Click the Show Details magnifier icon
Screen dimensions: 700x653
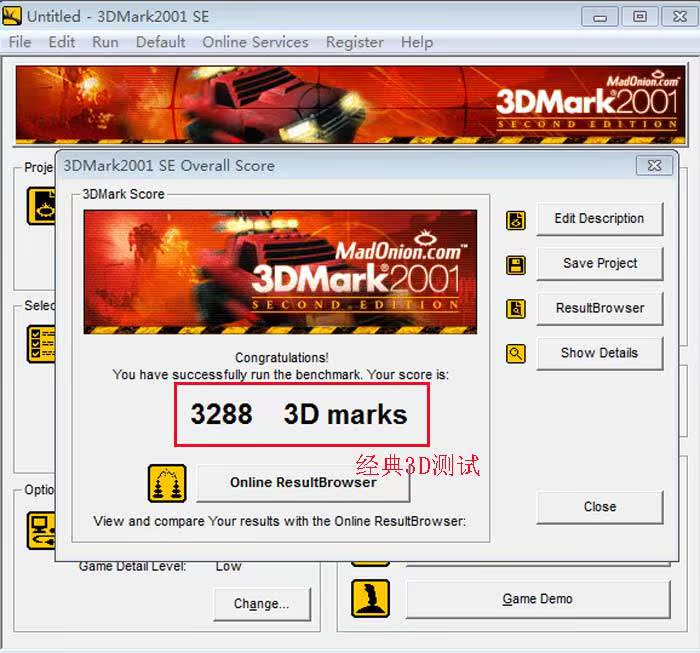tap(516, 354)
